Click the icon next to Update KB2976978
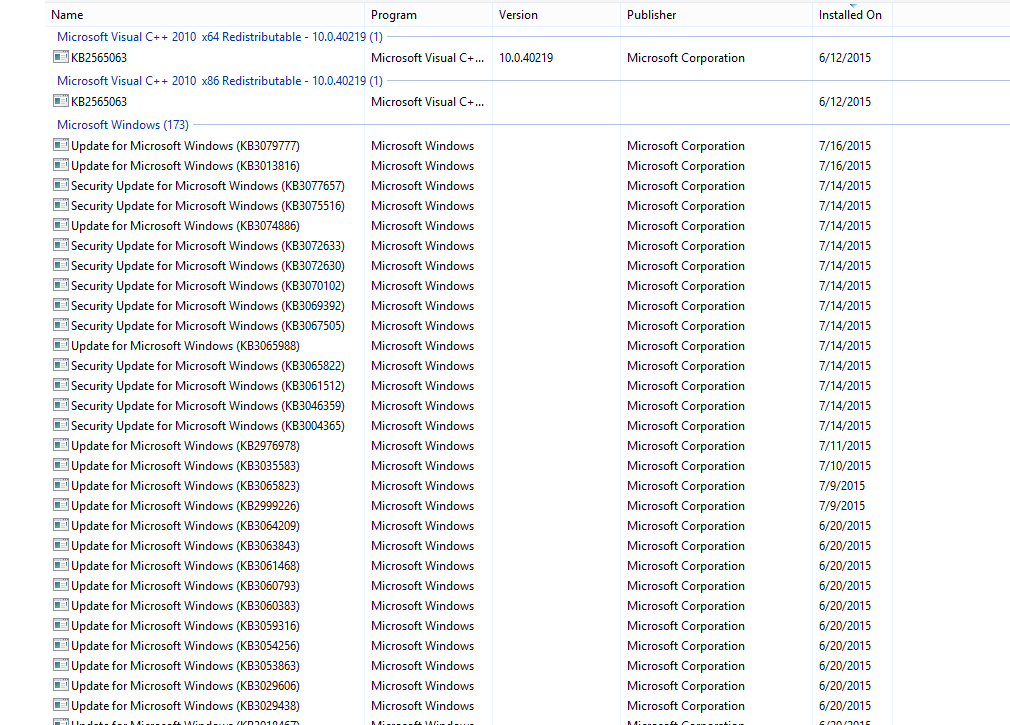 point(61,446)
